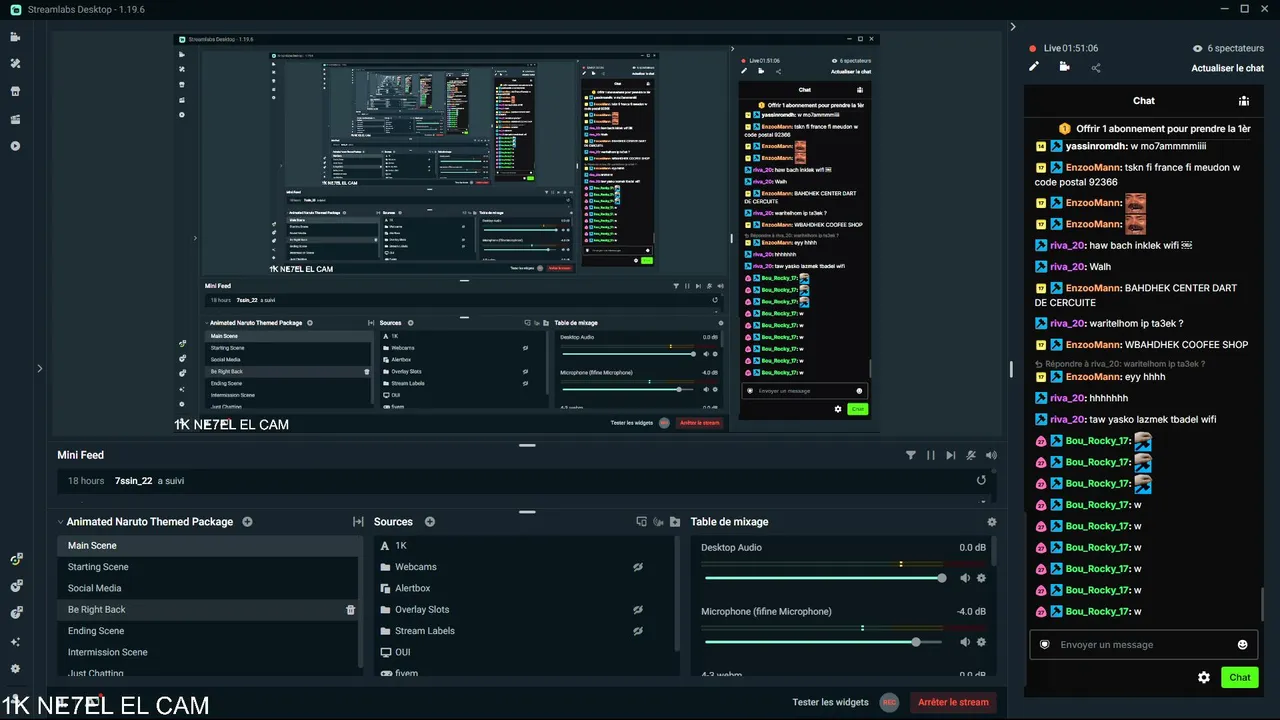Open the scene transitions icon
Image resolution: width=1280 pixels, height=720 pixels.
click(x=358, y=522)
